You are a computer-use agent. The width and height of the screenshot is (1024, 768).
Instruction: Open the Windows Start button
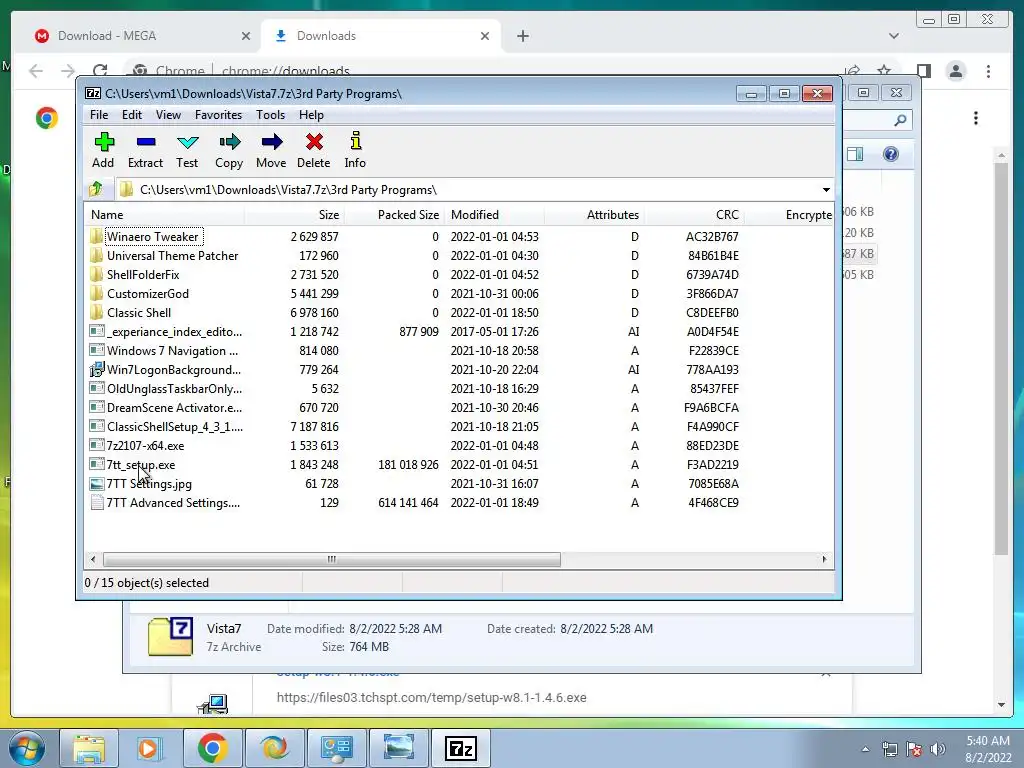click(26, 748)
